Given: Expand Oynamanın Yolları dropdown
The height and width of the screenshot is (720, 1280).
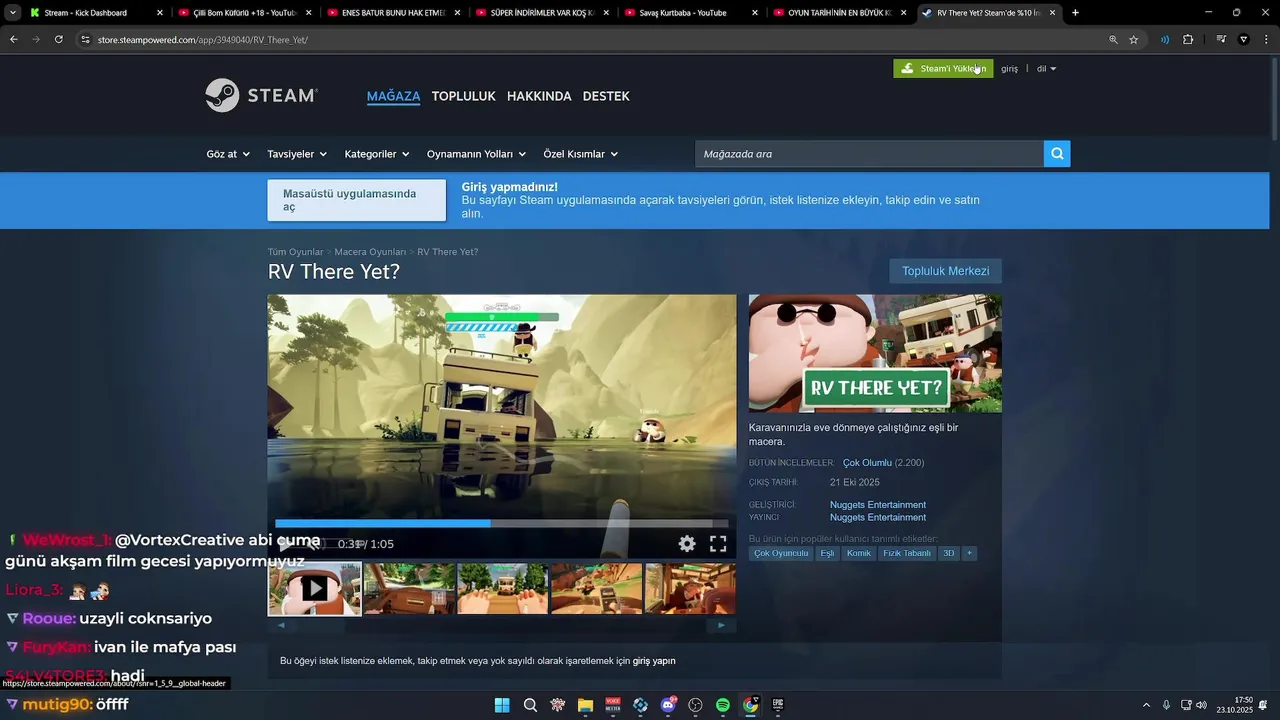Looking at the screenshot, I should [x=476, y=154].
